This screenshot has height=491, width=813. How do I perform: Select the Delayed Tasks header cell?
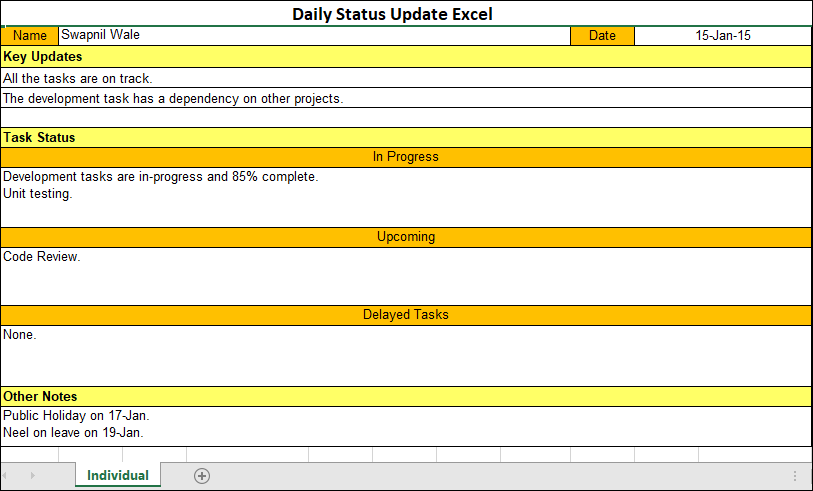pos(406,315)
